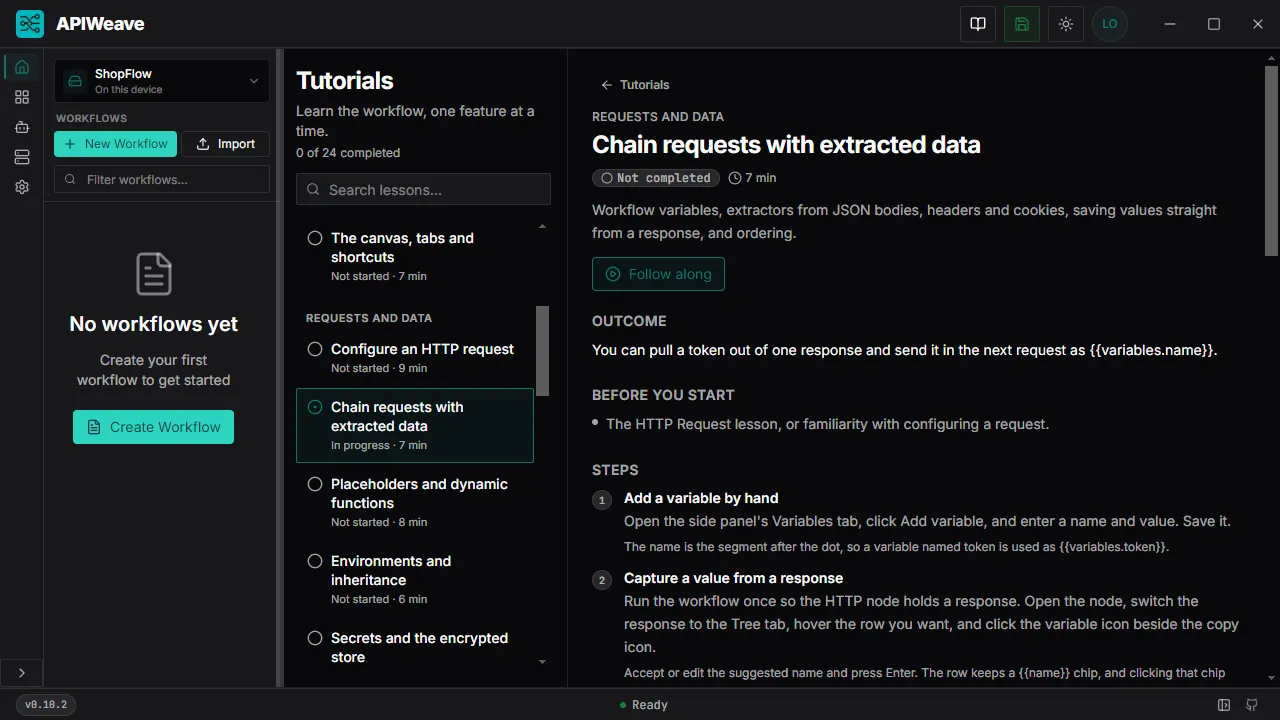Click the empty workflows document icon
This screenshot has width=1280, height=720.
click(154, 274)
